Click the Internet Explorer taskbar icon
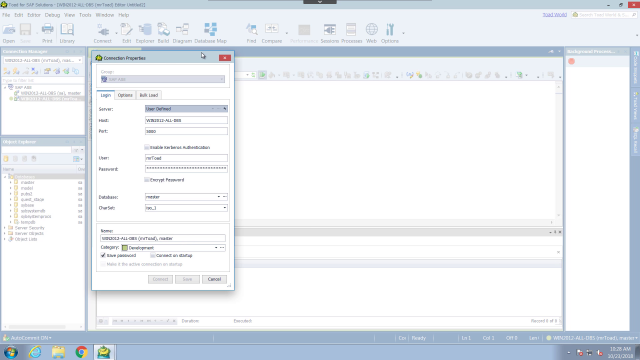This screenshot has width=640, height=360. pyautogui.click(x=35, y=352)
